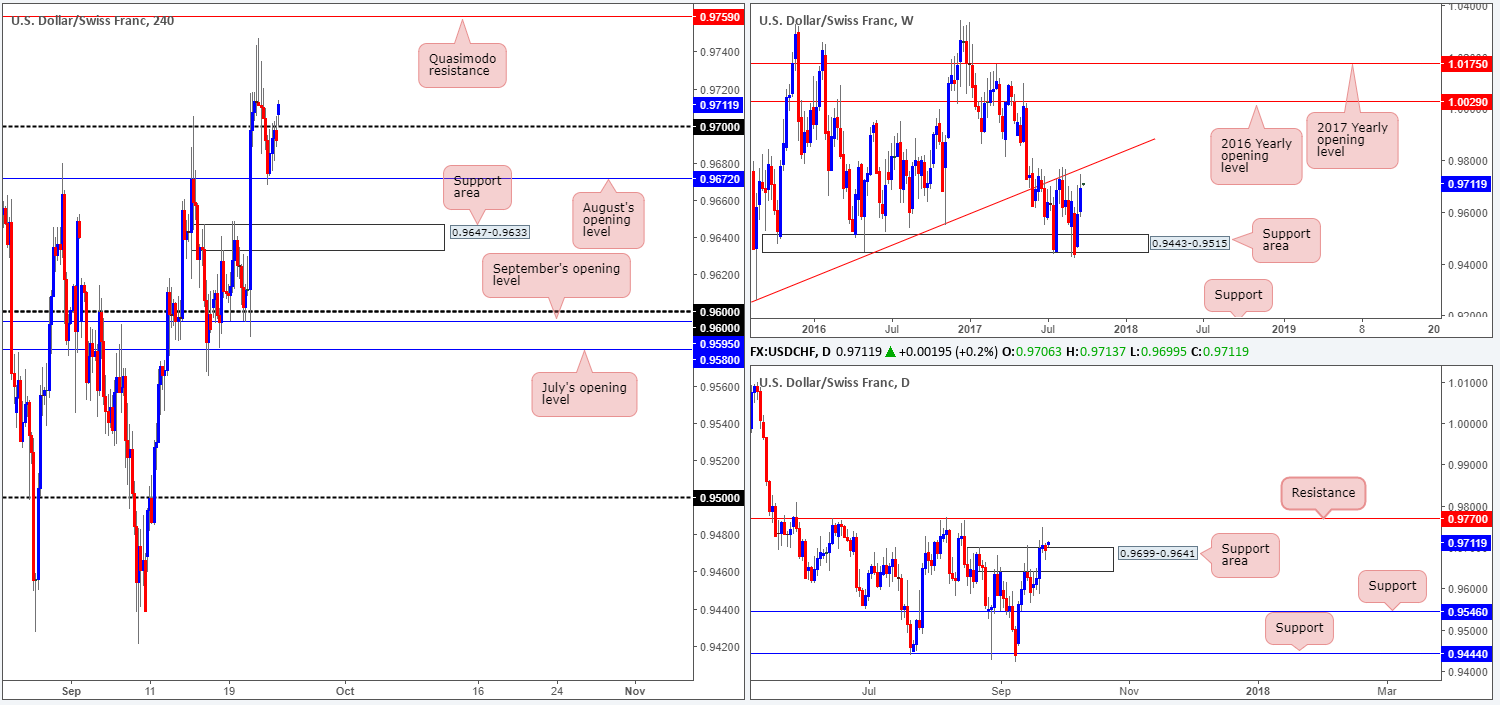
Task: Click the red 0.97700 price label
Action: pyautogui.click(x=1468, y=518)
